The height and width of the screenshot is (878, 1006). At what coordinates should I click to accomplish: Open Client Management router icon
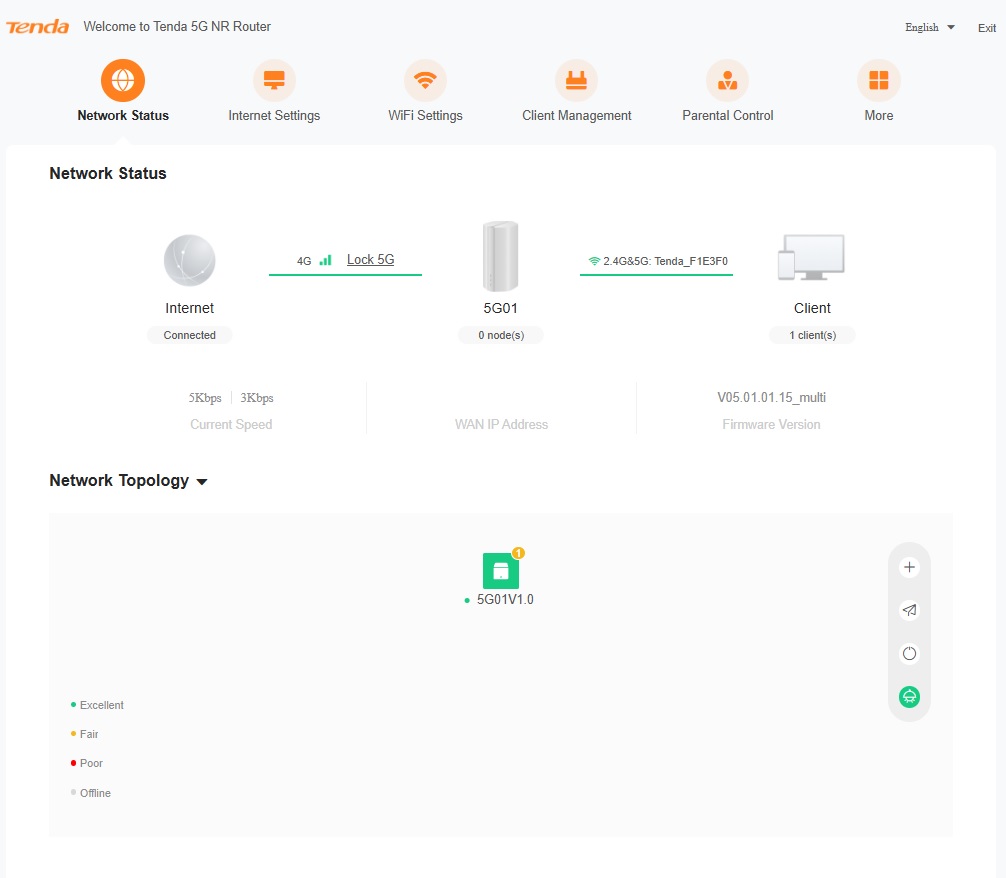coord(576,80)
